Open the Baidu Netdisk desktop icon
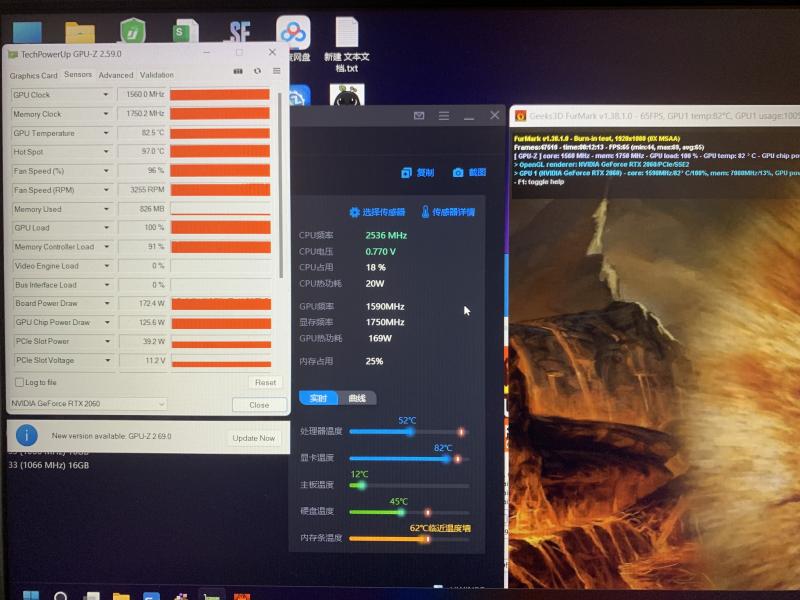Screen dimensions: 800x600 coord(293,32)
